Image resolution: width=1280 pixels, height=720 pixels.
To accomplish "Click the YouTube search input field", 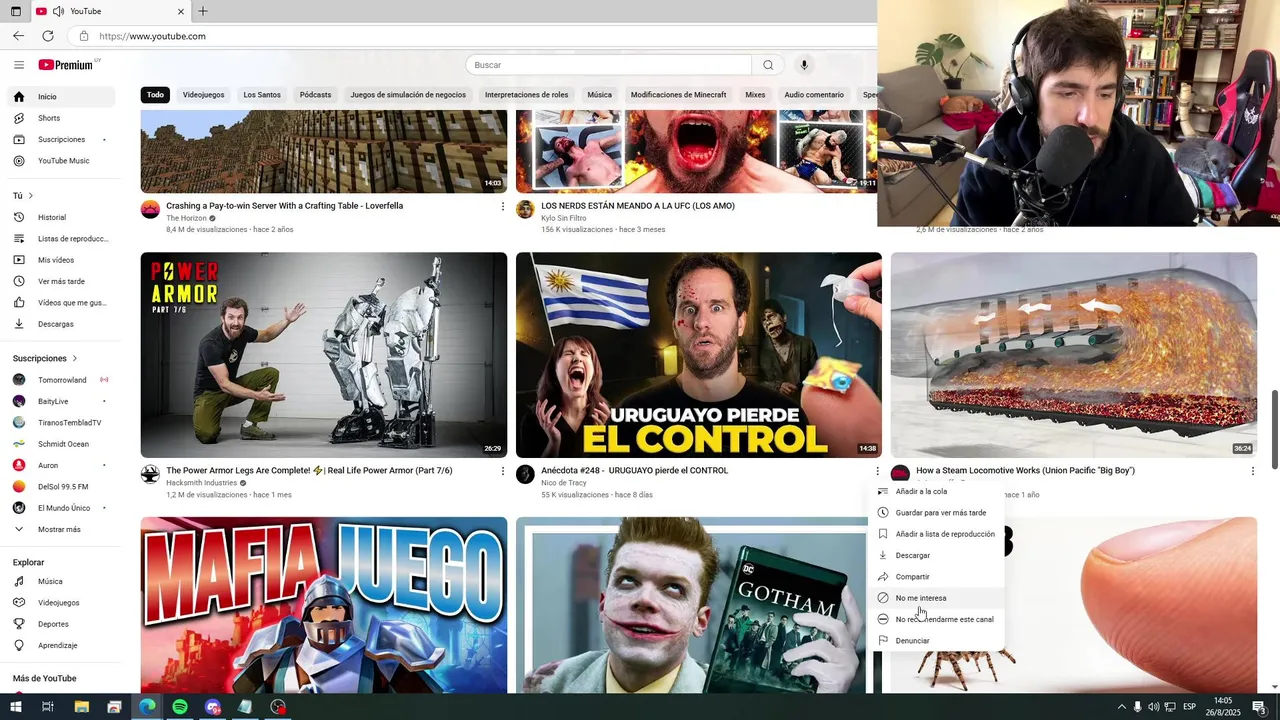I will [608, 65].
